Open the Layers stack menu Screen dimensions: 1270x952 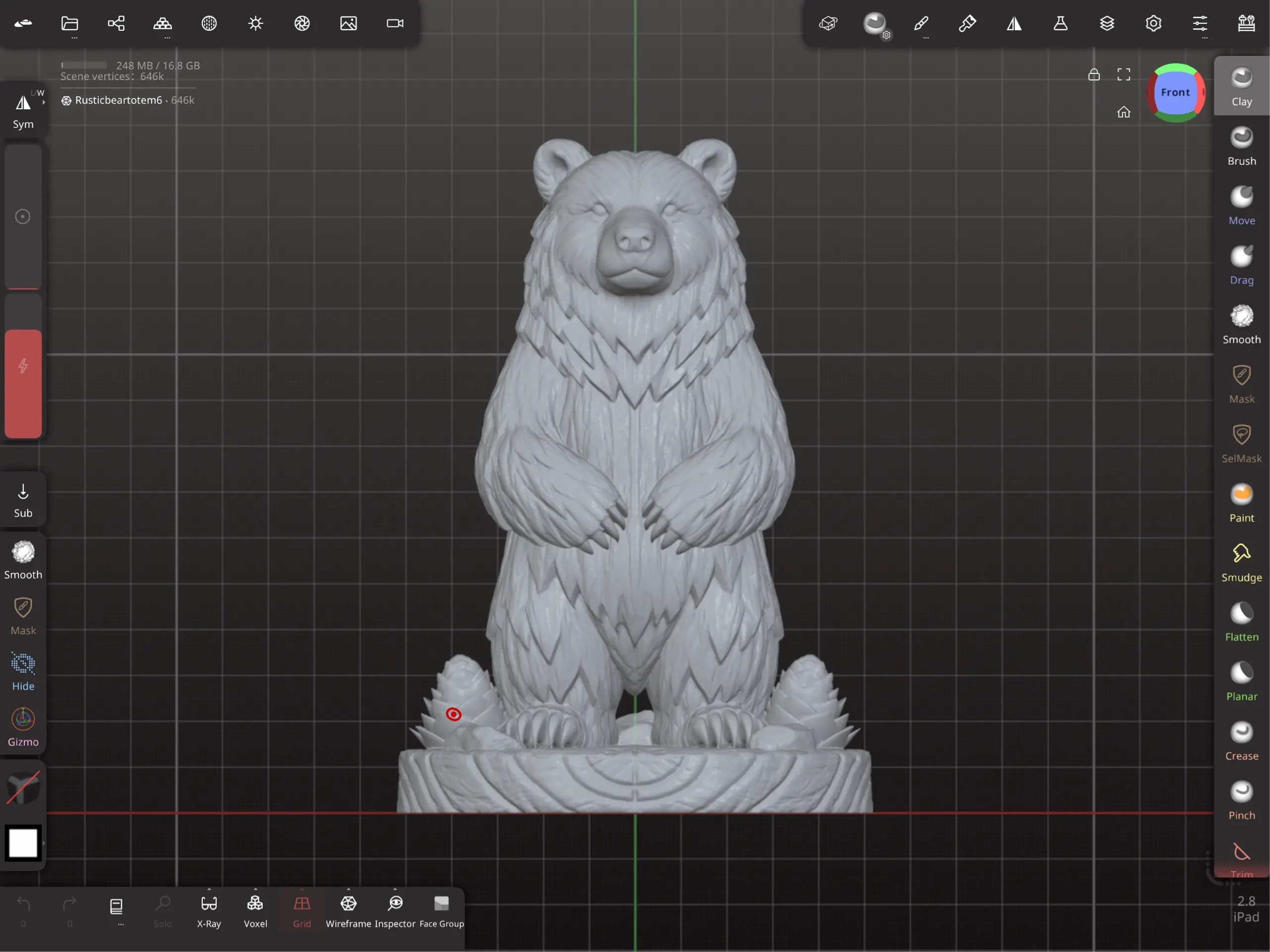point(1107,23)
